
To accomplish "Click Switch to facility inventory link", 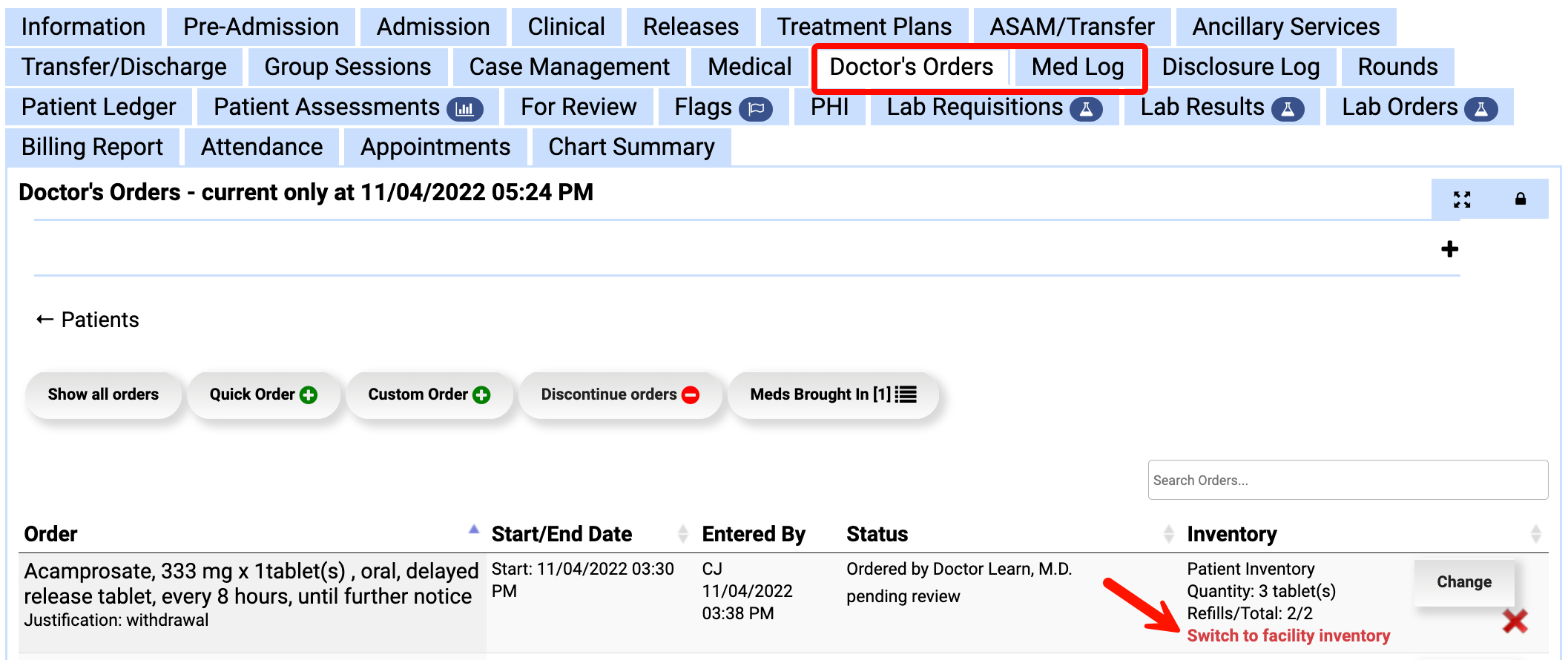I will coord(1288,636).
